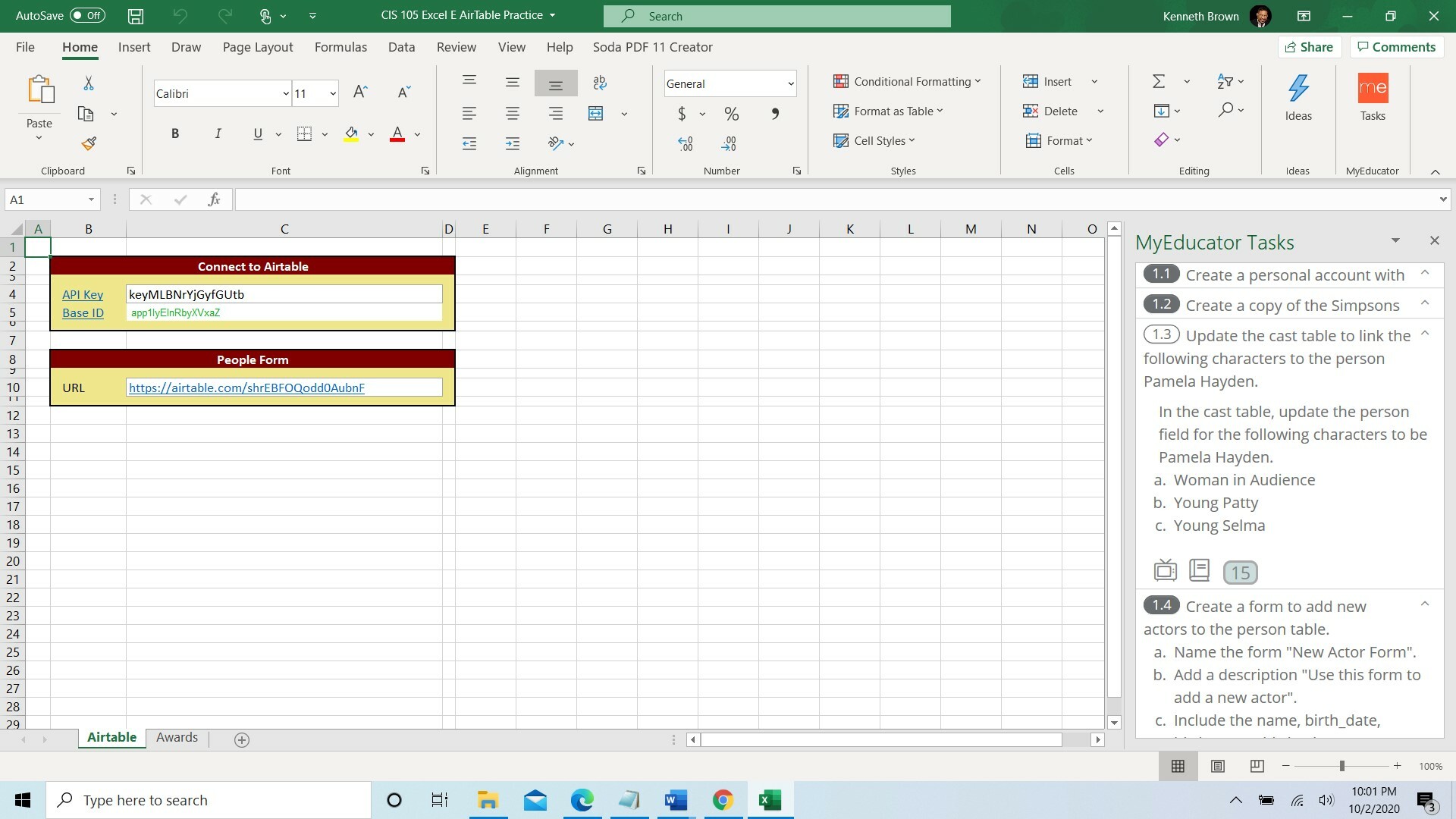
Task: Click the AutoSum sigma icon
Action: tap(1159, 81)
